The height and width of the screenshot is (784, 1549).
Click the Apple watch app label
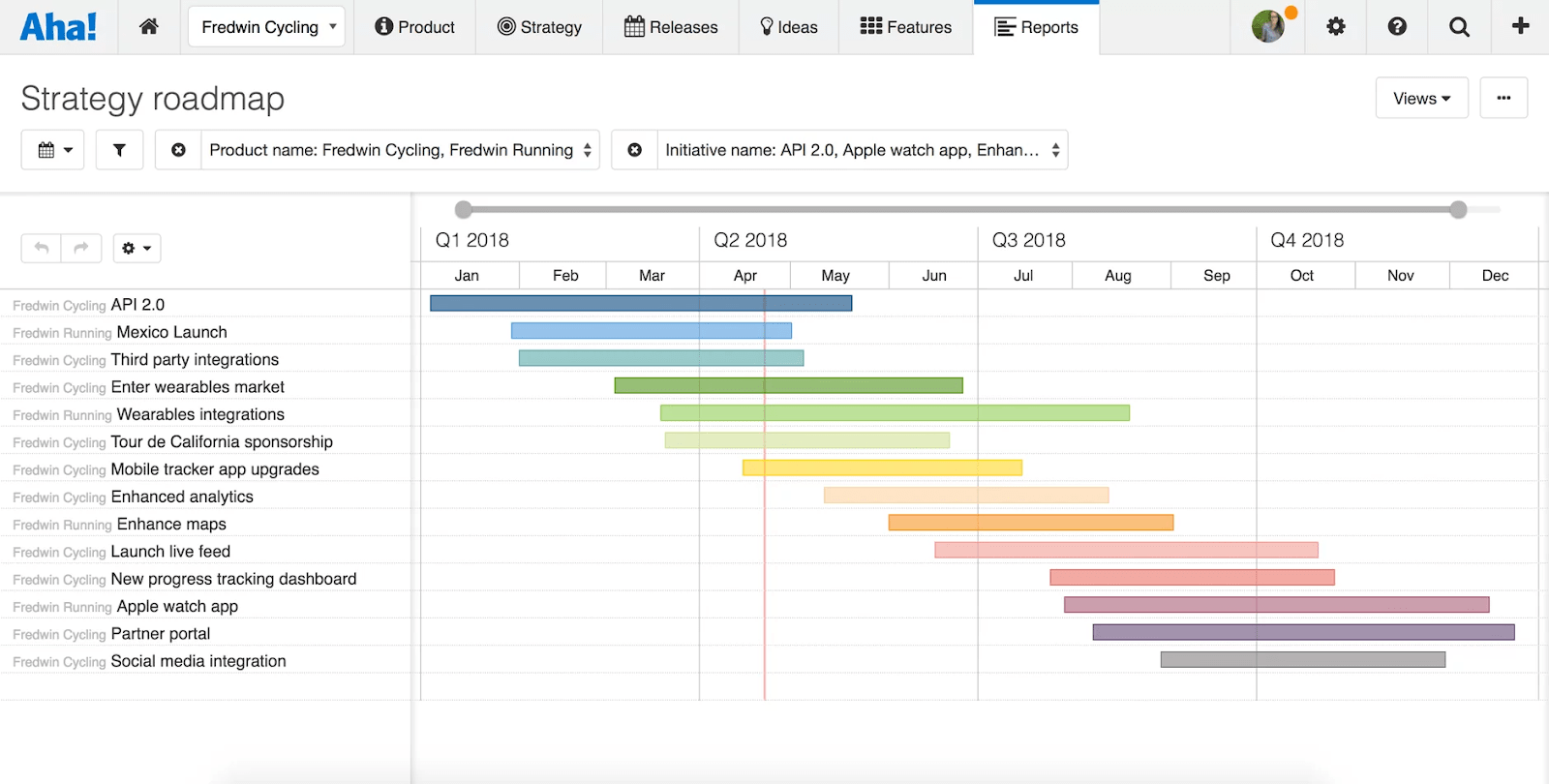pyautogui.click(x=177, y=607)
